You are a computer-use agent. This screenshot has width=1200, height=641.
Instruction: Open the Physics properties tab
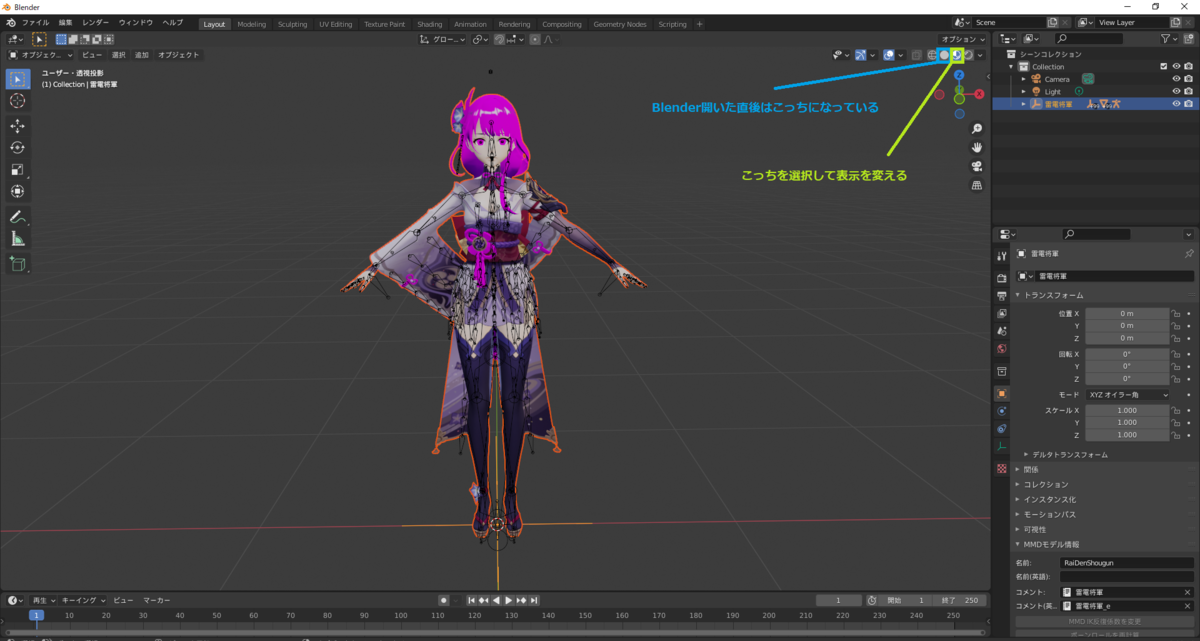coord(1002,411)
